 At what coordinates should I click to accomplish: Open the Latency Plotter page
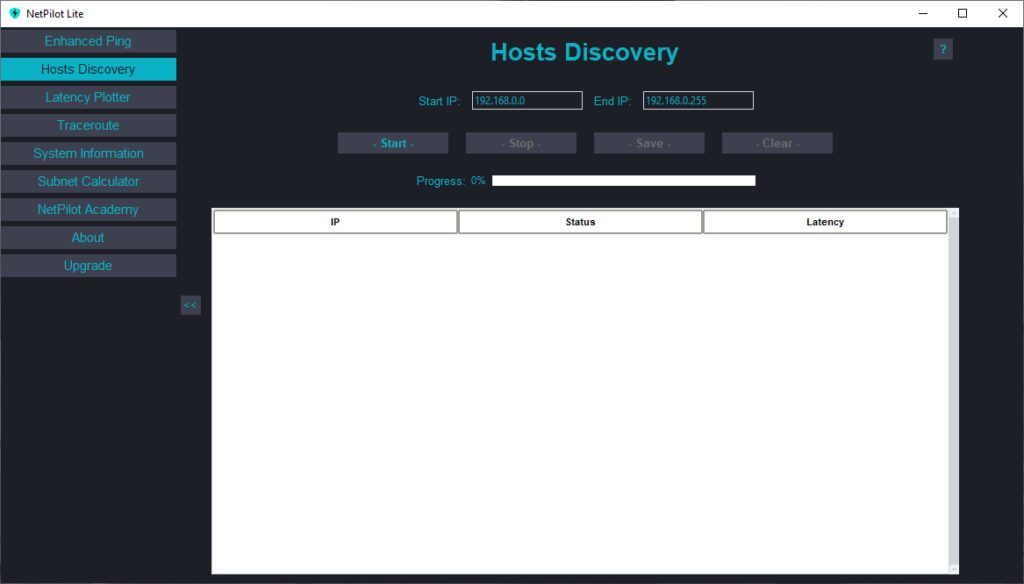[88, 97]
